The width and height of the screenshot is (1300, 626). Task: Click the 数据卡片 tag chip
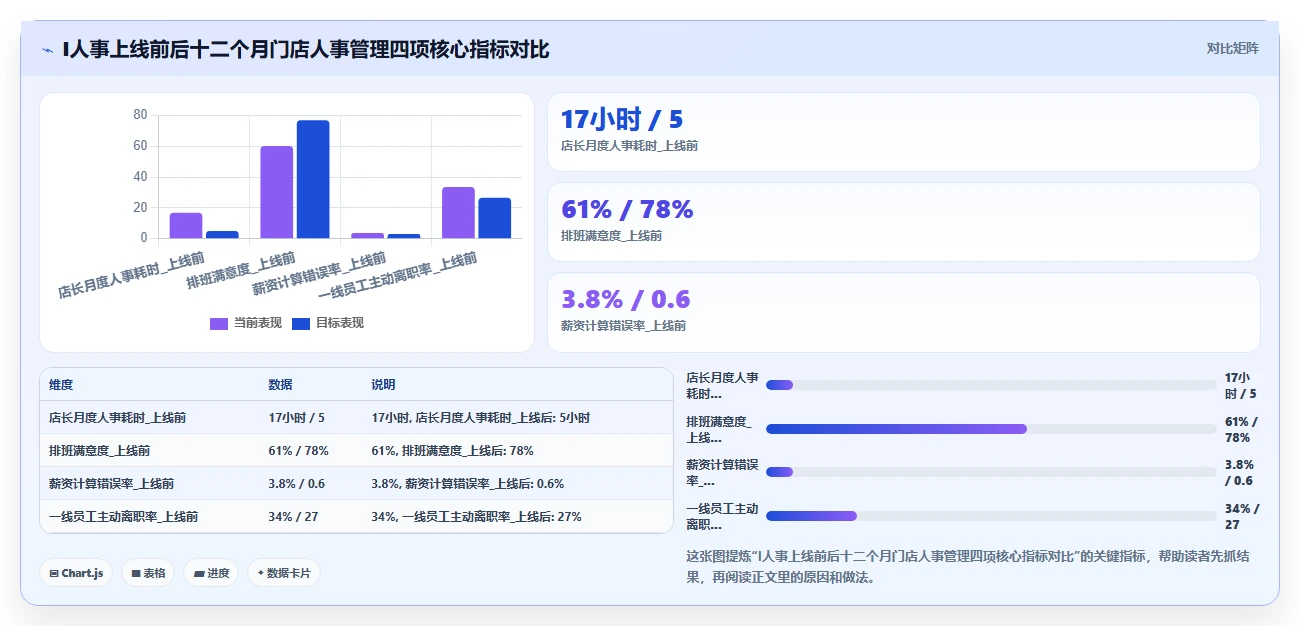pyautogui.click(x=284, y=573)
